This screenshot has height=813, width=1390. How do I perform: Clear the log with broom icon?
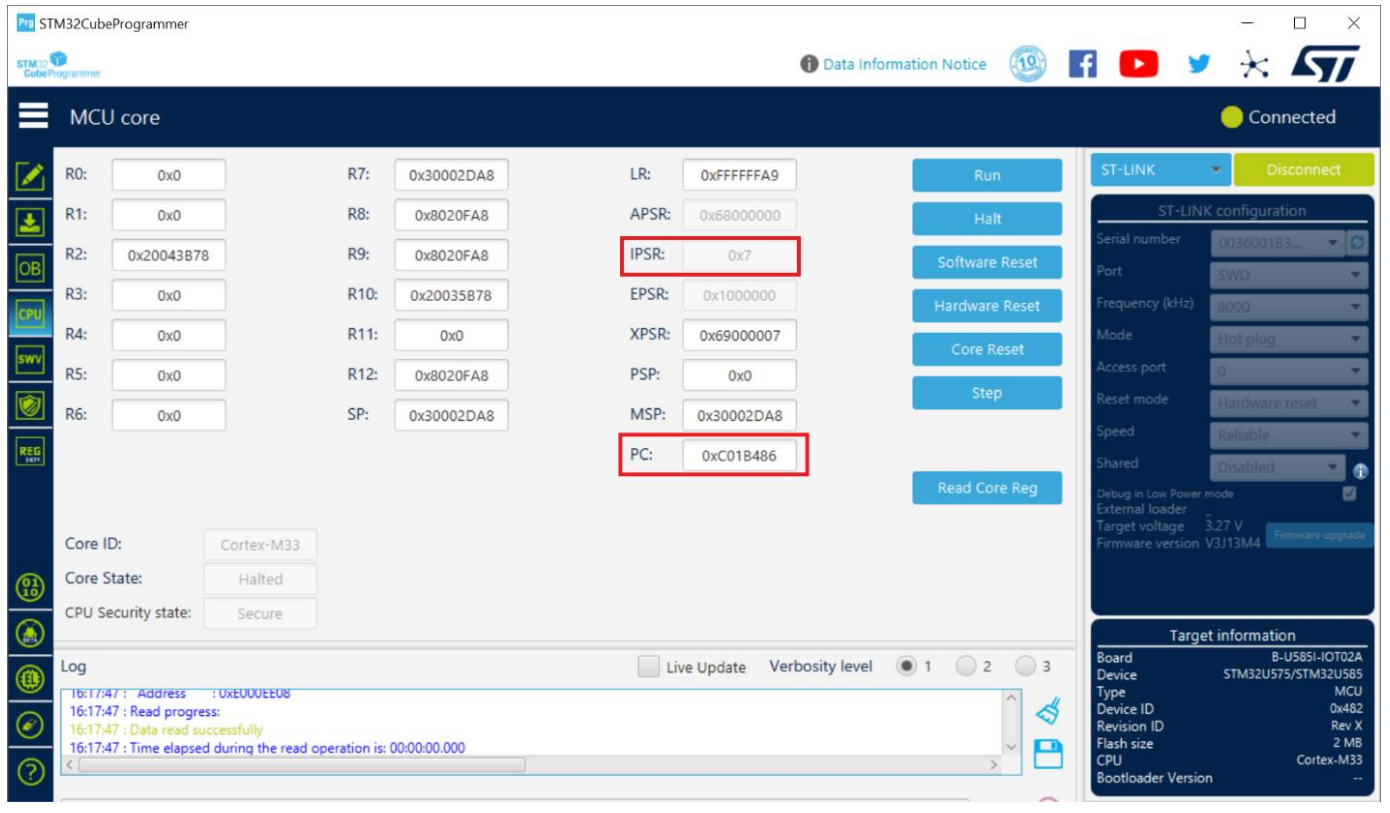coord(1047,711)
